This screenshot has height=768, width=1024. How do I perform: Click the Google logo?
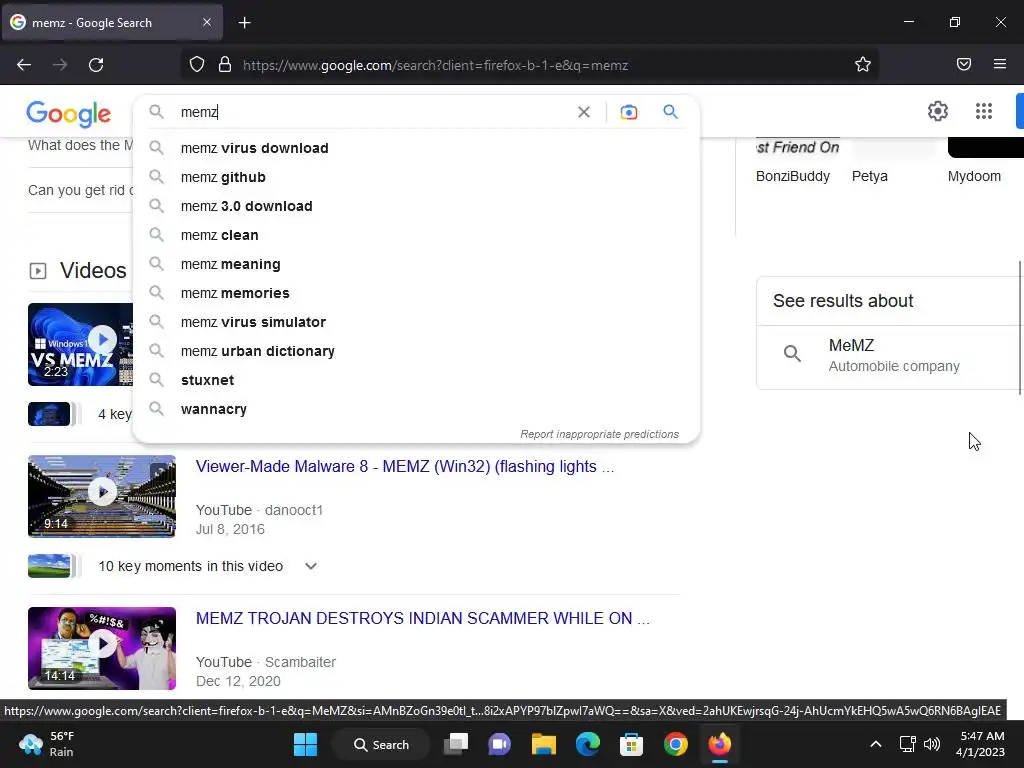(x=69, y=114)
